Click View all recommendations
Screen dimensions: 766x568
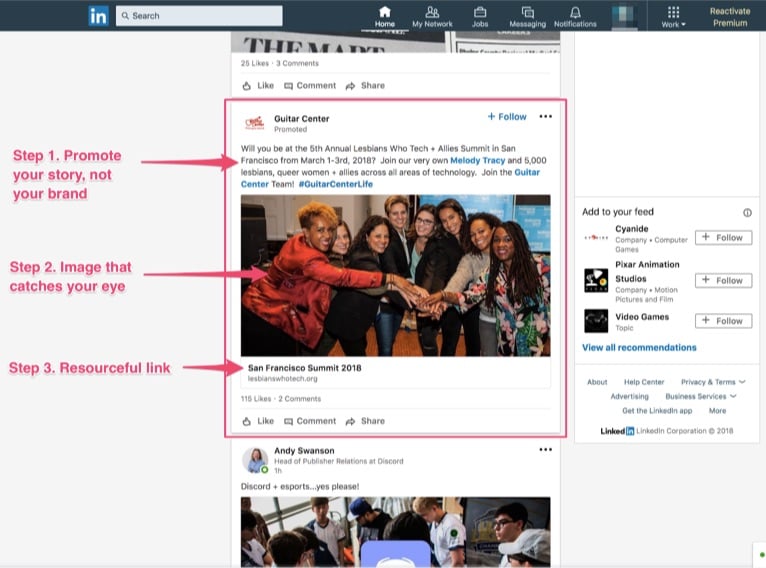pos(639,347)
